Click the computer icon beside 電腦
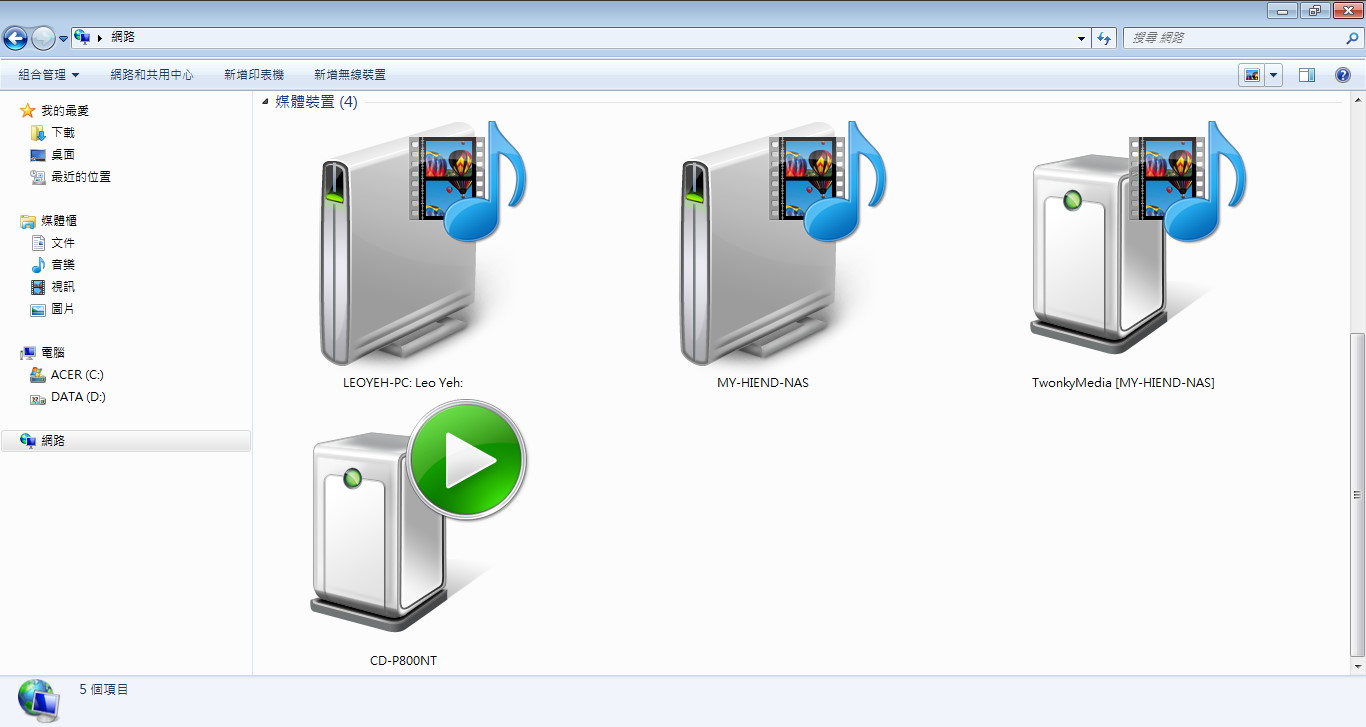The image size is (1366, 727). point(28,353)
